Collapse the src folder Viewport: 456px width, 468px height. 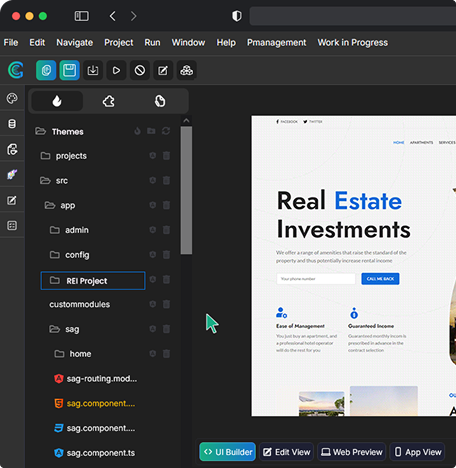[45, 180]
